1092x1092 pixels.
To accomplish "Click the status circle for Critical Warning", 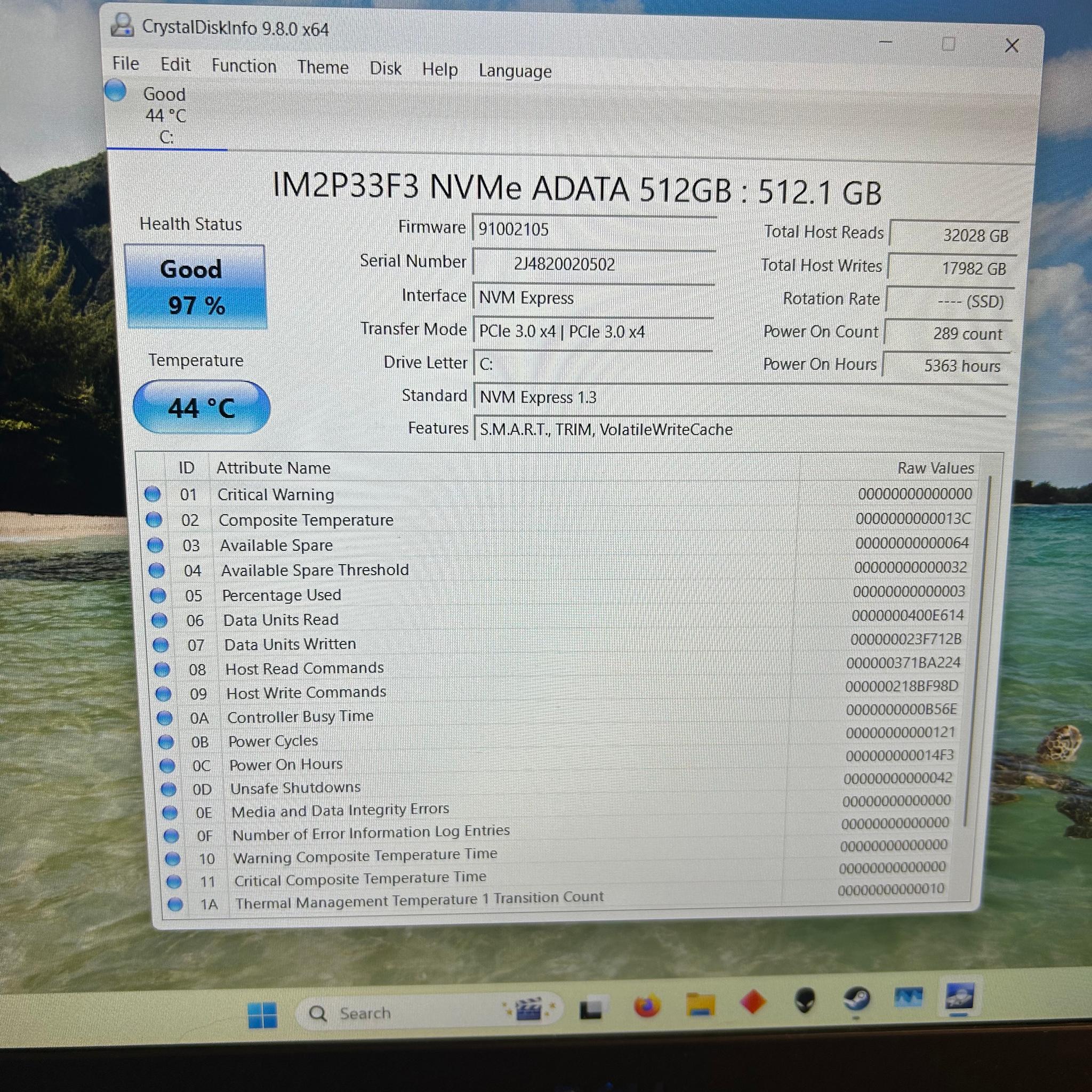I will tap(152, 494).
